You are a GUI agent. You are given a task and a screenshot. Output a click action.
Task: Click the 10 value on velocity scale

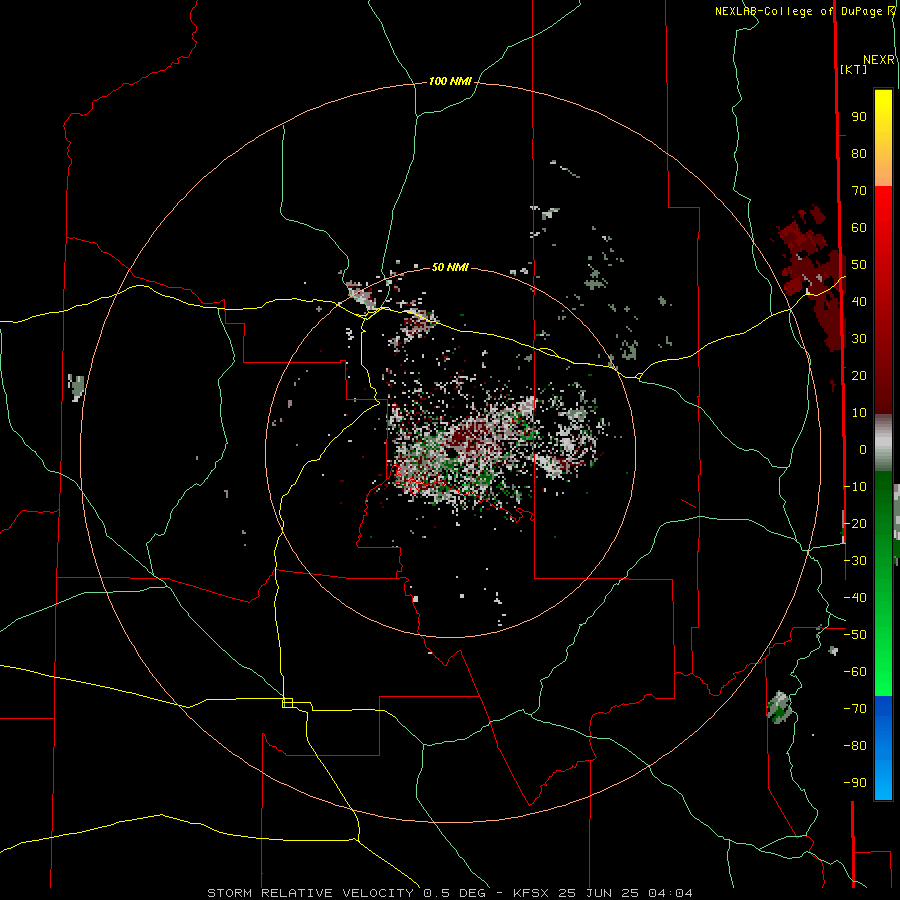[859, 413]
